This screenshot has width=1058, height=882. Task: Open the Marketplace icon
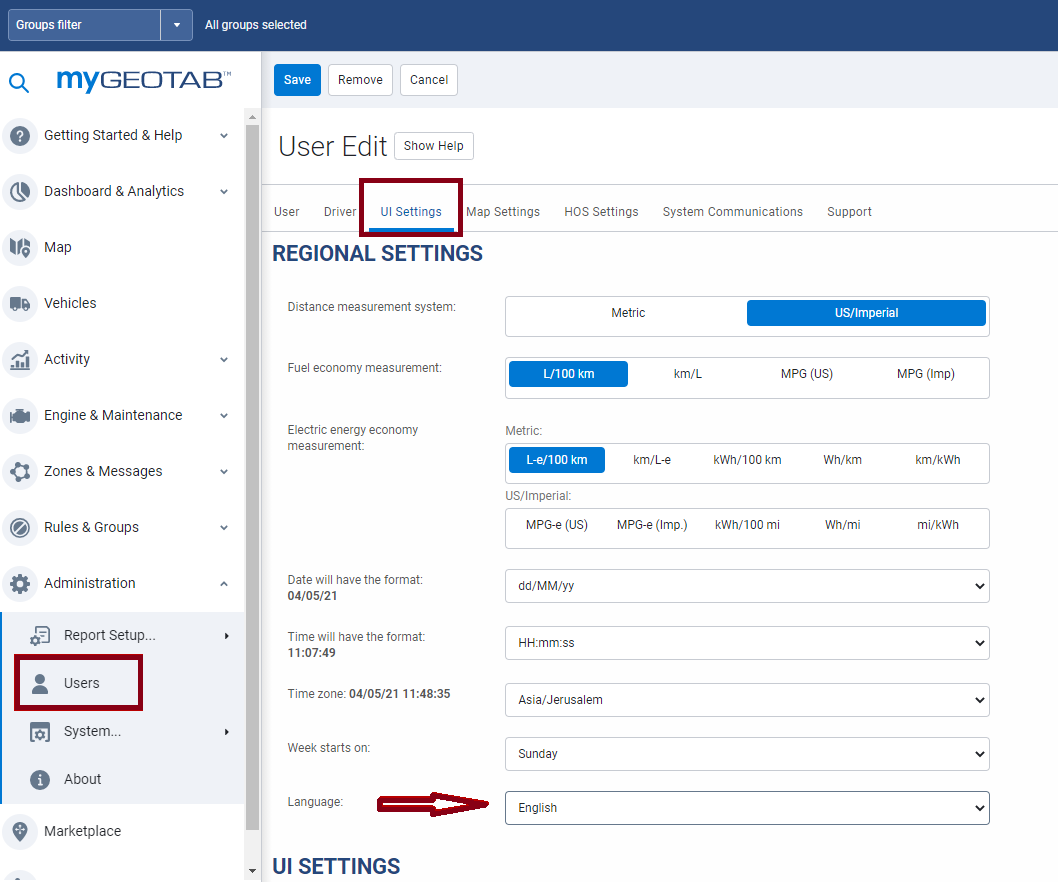tap(20, 831)
